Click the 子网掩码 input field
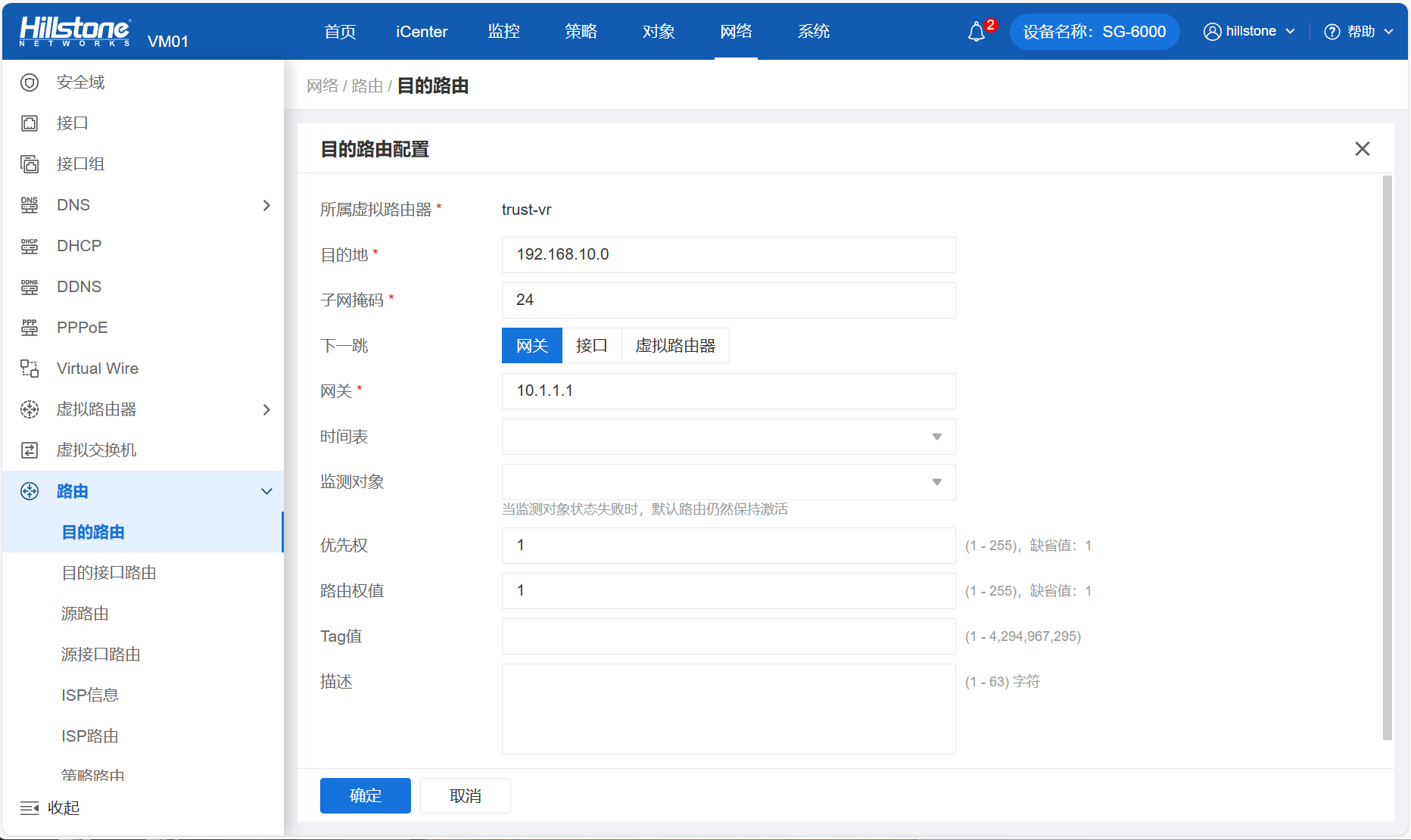This screenshot has height=840, width=1411. point(729,300)
